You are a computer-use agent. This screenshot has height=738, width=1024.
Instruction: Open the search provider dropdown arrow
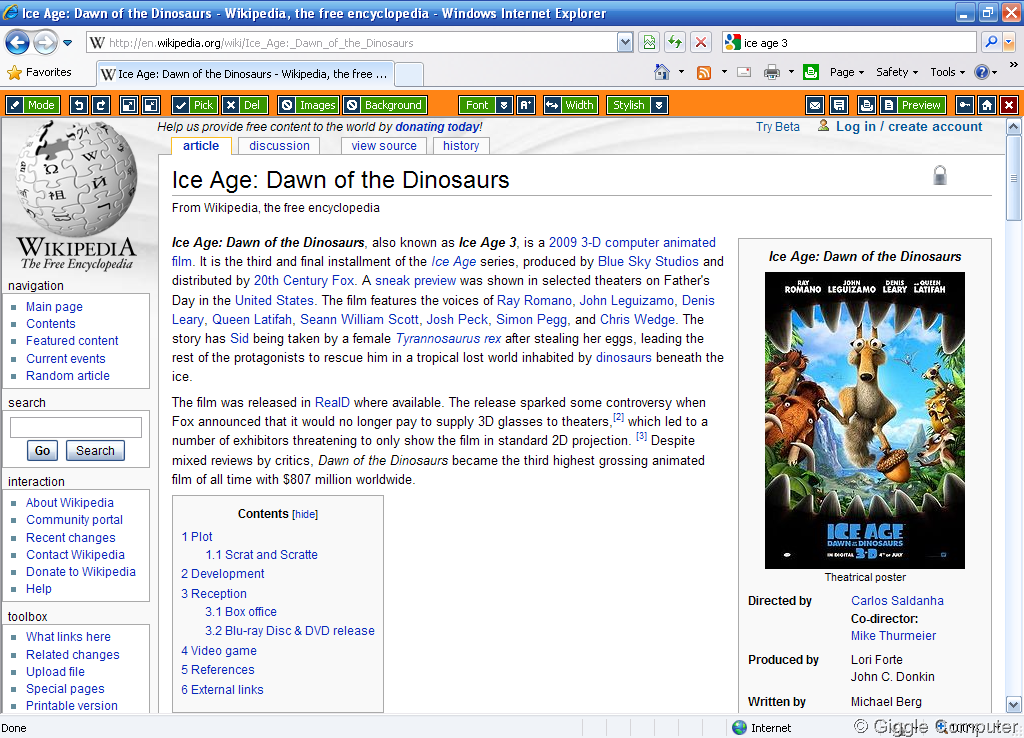1009,42
